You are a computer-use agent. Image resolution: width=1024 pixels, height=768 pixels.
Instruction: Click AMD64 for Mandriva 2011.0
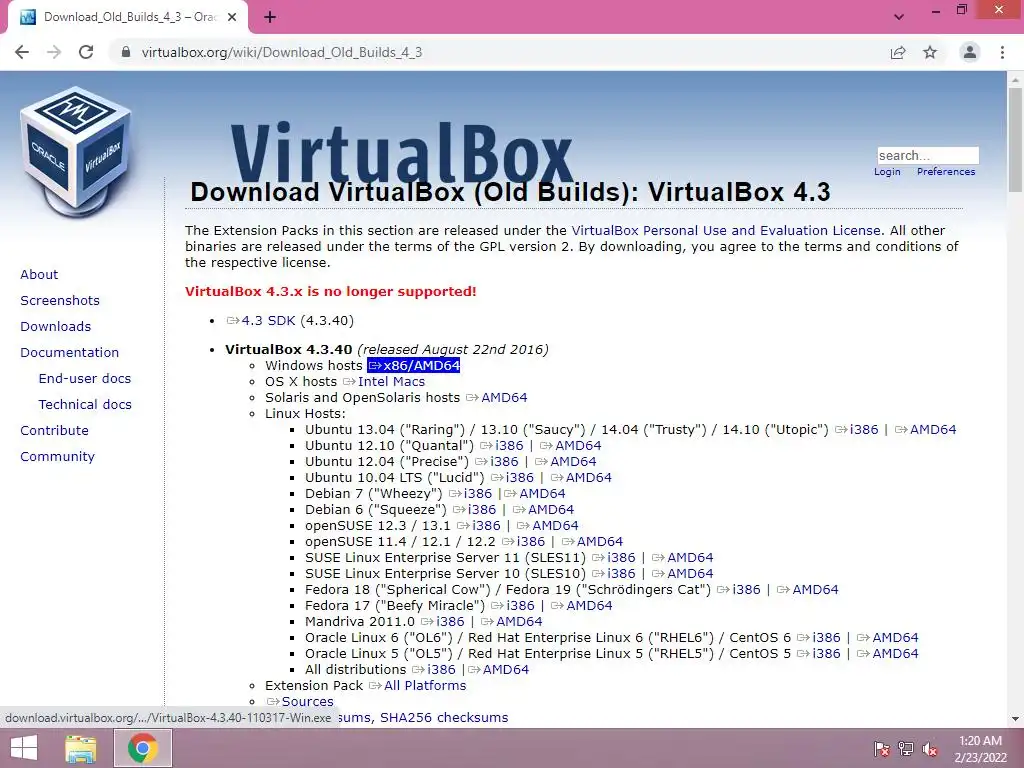(519, 622)
